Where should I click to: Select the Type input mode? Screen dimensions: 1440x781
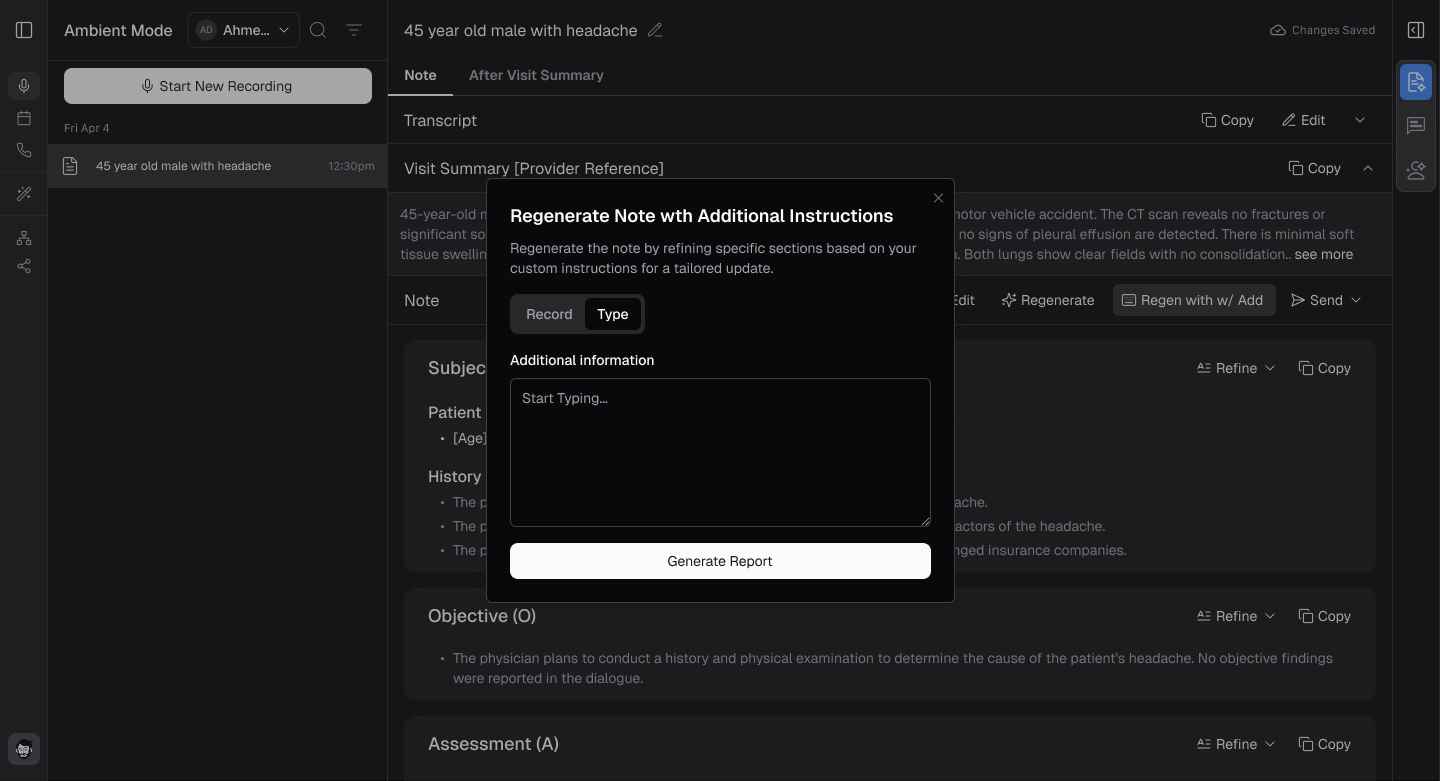click(613, 314)
